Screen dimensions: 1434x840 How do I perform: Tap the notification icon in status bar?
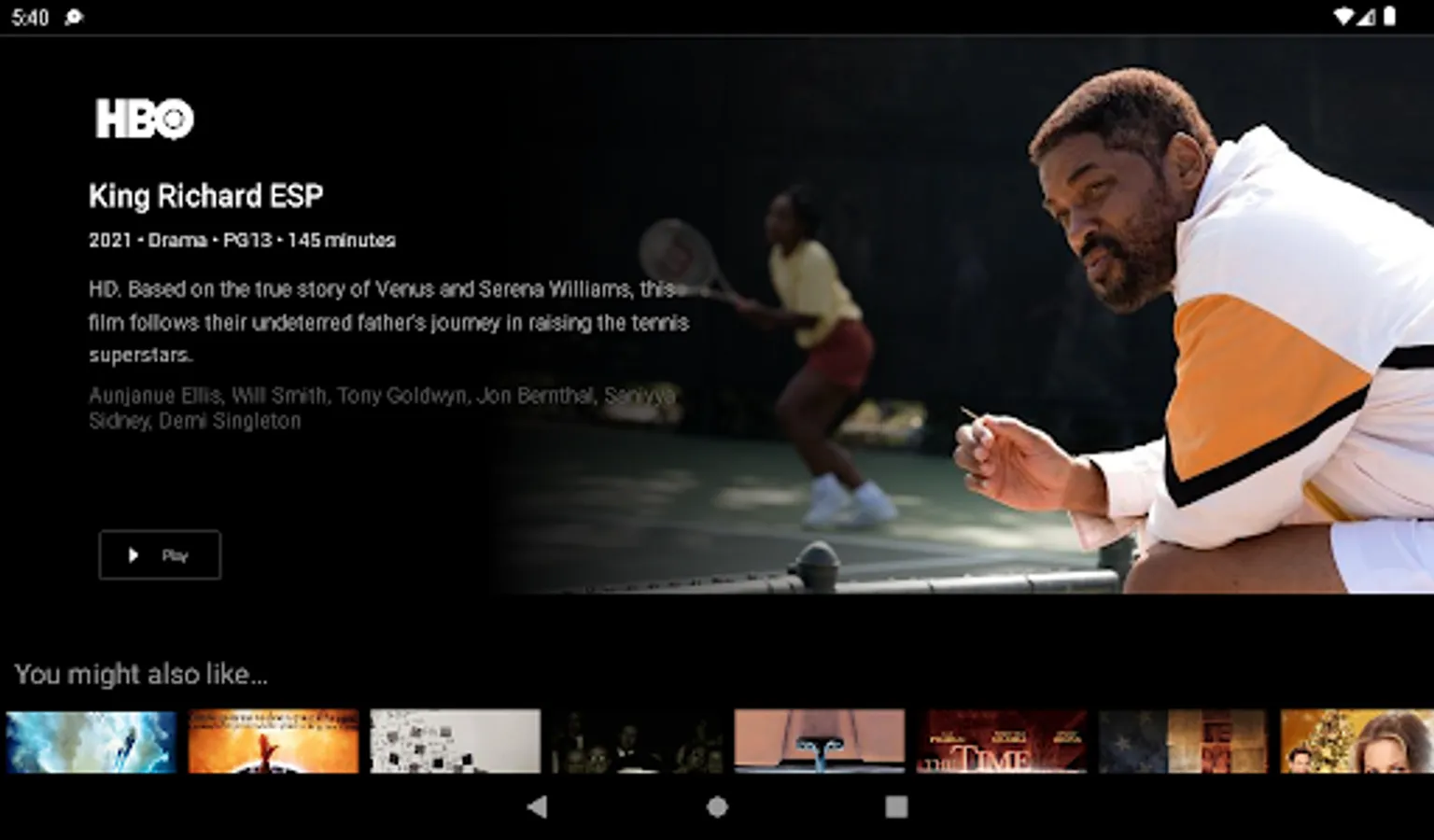(74, 17)
